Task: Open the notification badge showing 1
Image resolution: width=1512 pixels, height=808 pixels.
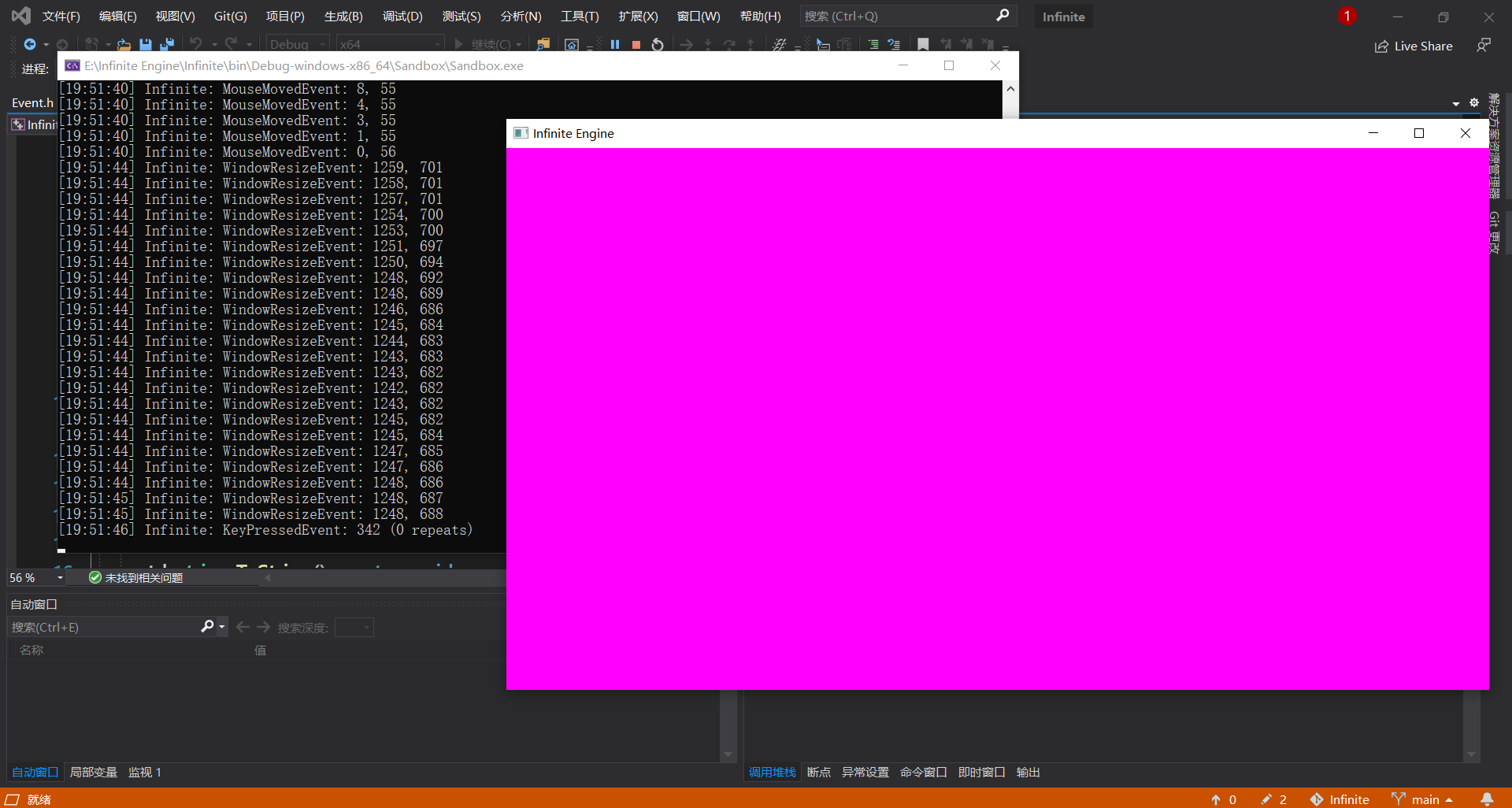Action: pos(1347,16)
